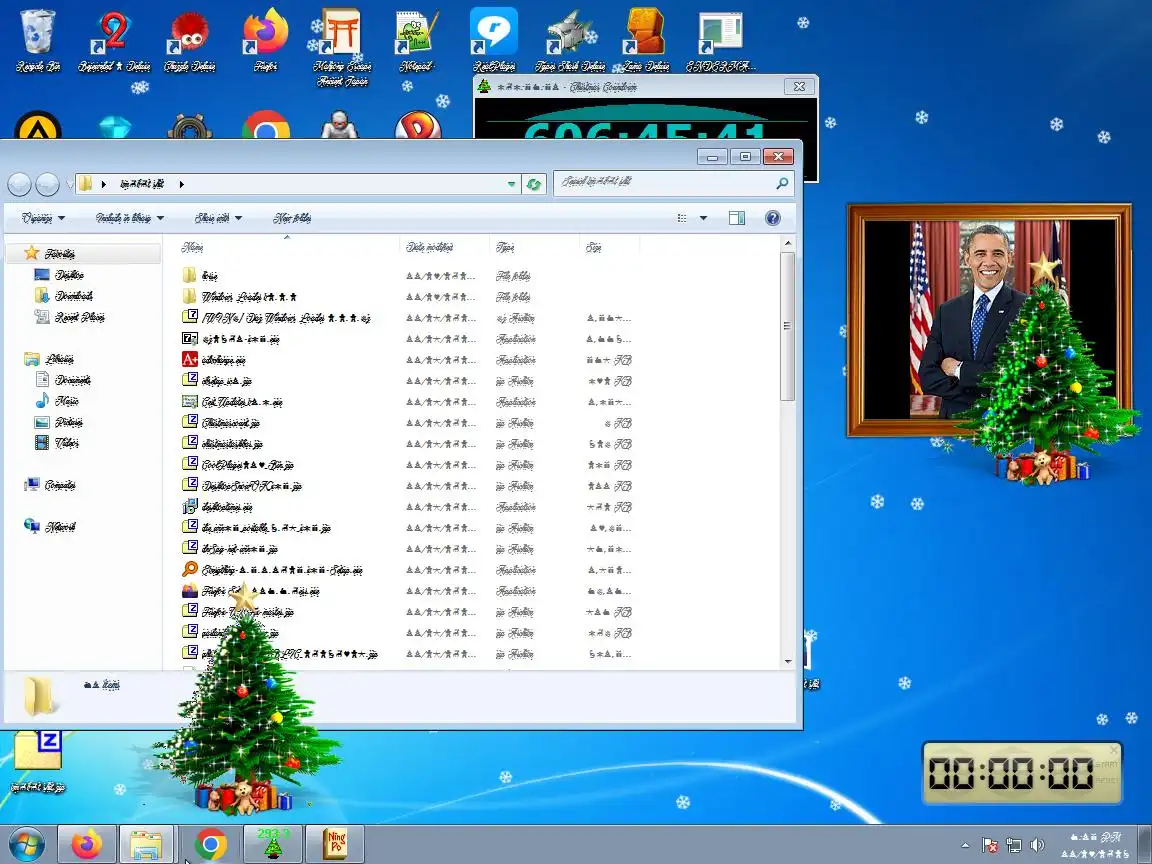Select the first folder in the file list

tap(408, 276)
